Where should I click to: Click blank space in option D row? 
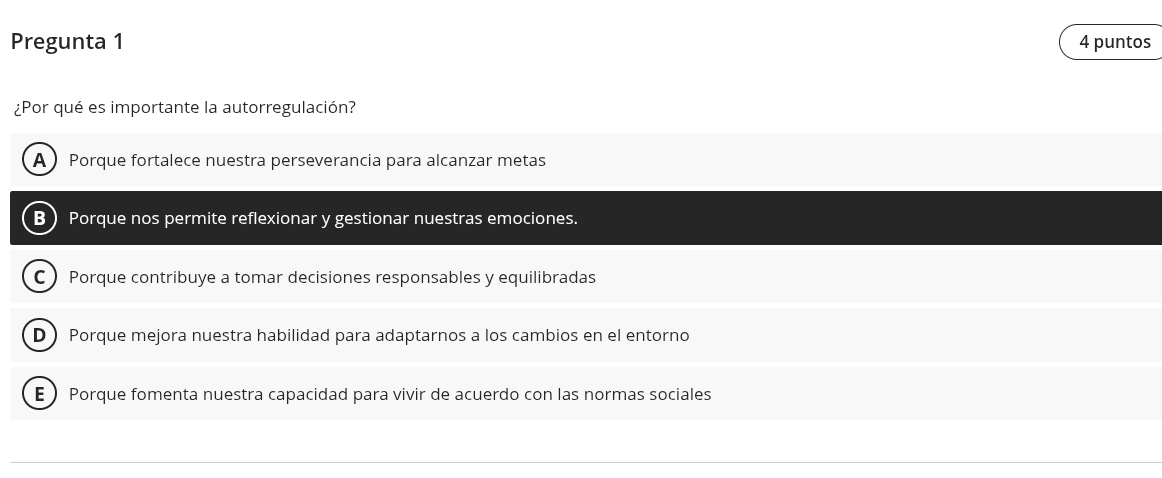pos(926,335)
